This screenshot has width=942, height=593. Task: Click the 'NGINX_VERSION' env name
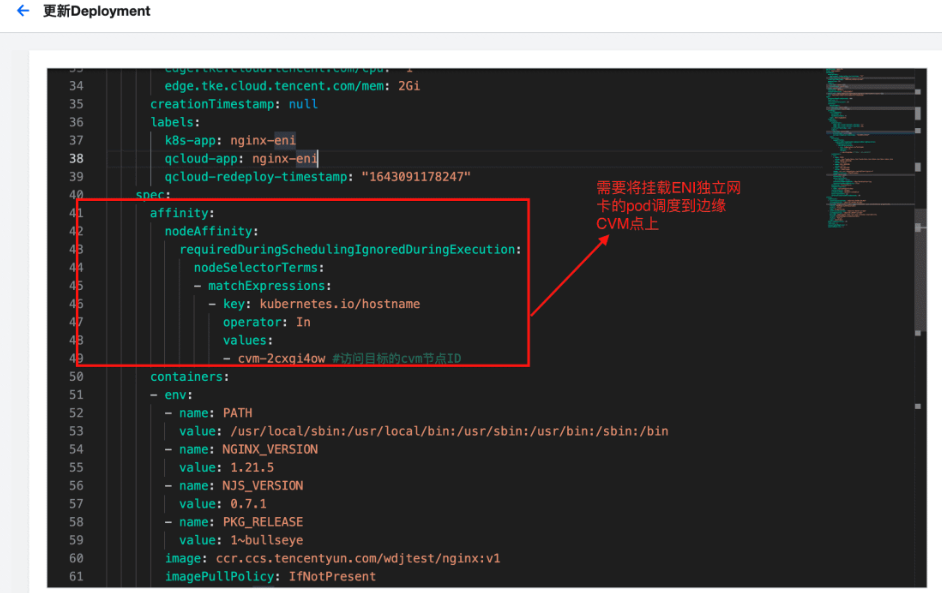coord(270,449)
